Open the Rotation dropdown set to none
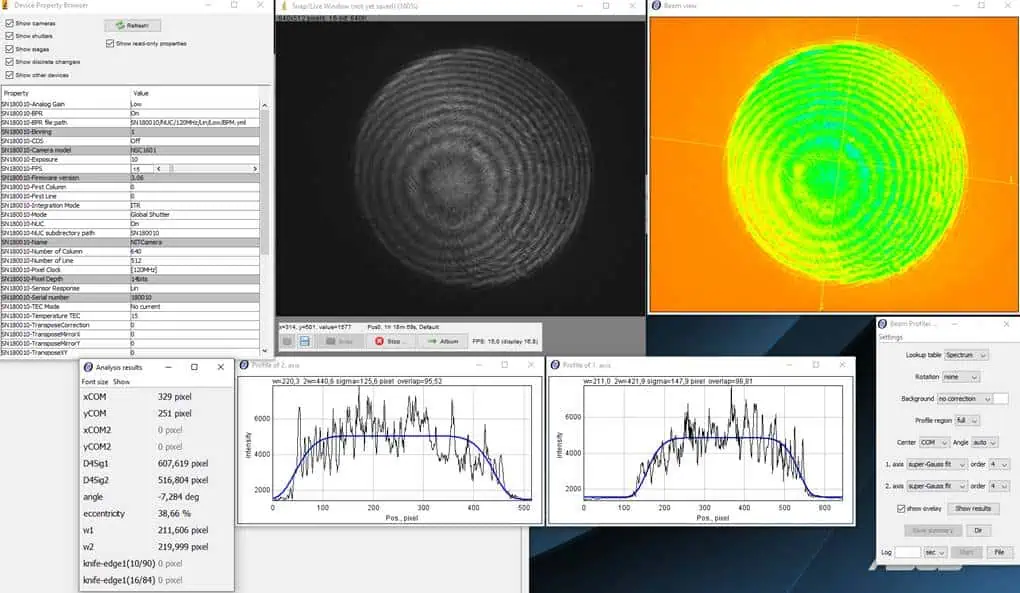1020x593 pixels. point(960,376)
